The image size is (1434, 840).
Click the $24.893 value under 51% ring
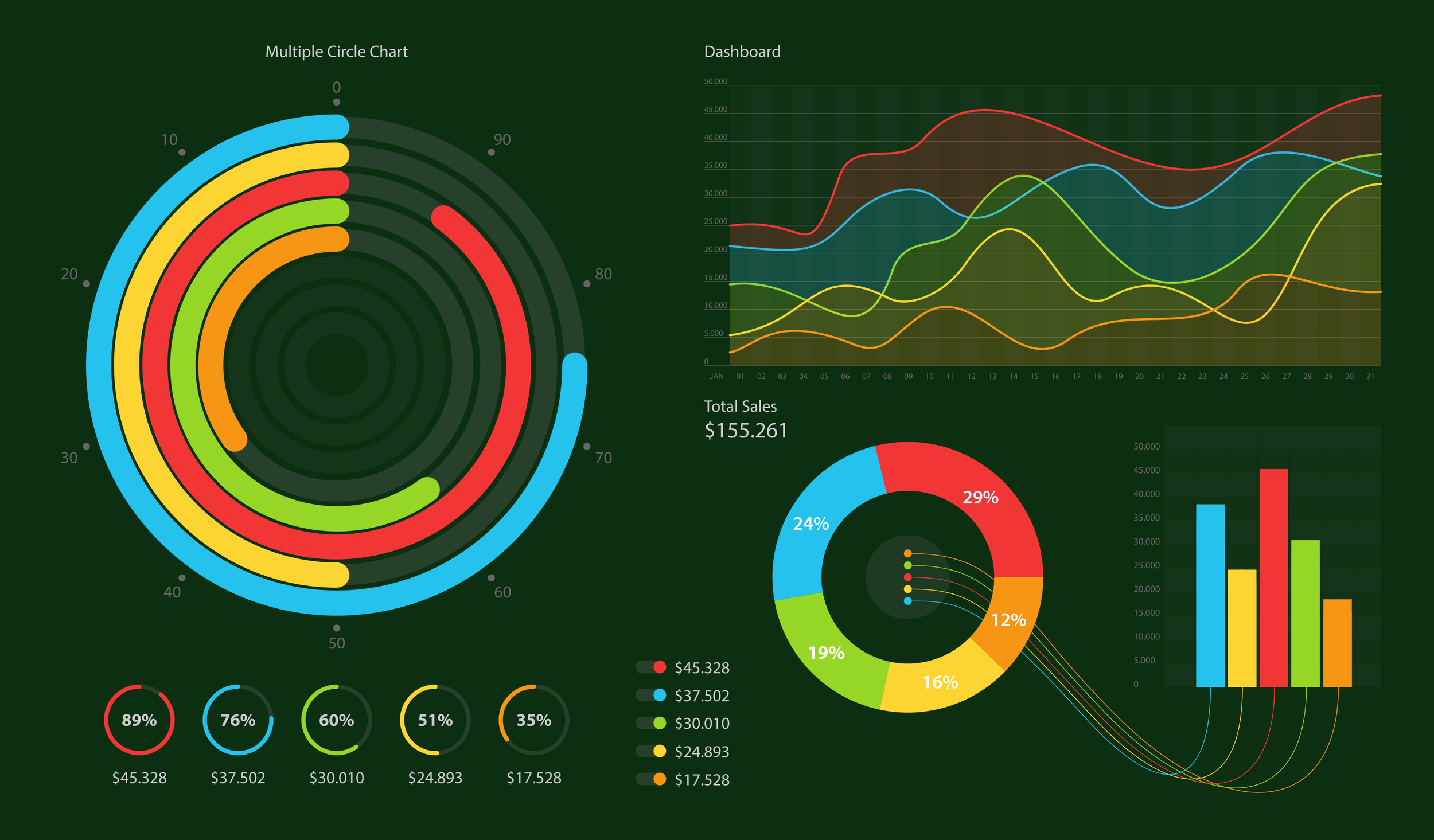(435, 778)
